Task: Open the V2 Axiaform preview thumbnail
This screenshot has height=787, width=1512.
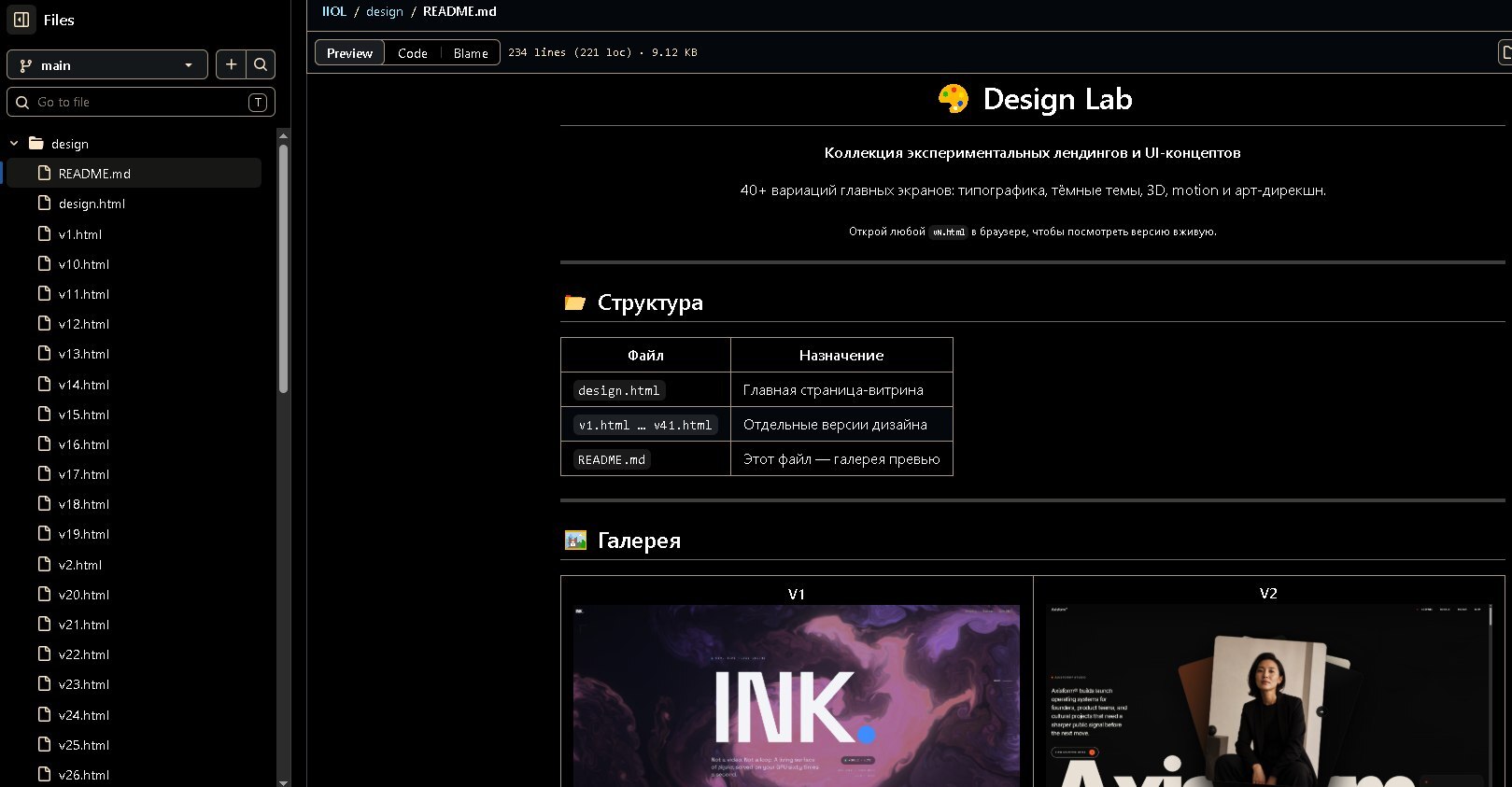Action: pyautogui.click(x=1268, y=696)
